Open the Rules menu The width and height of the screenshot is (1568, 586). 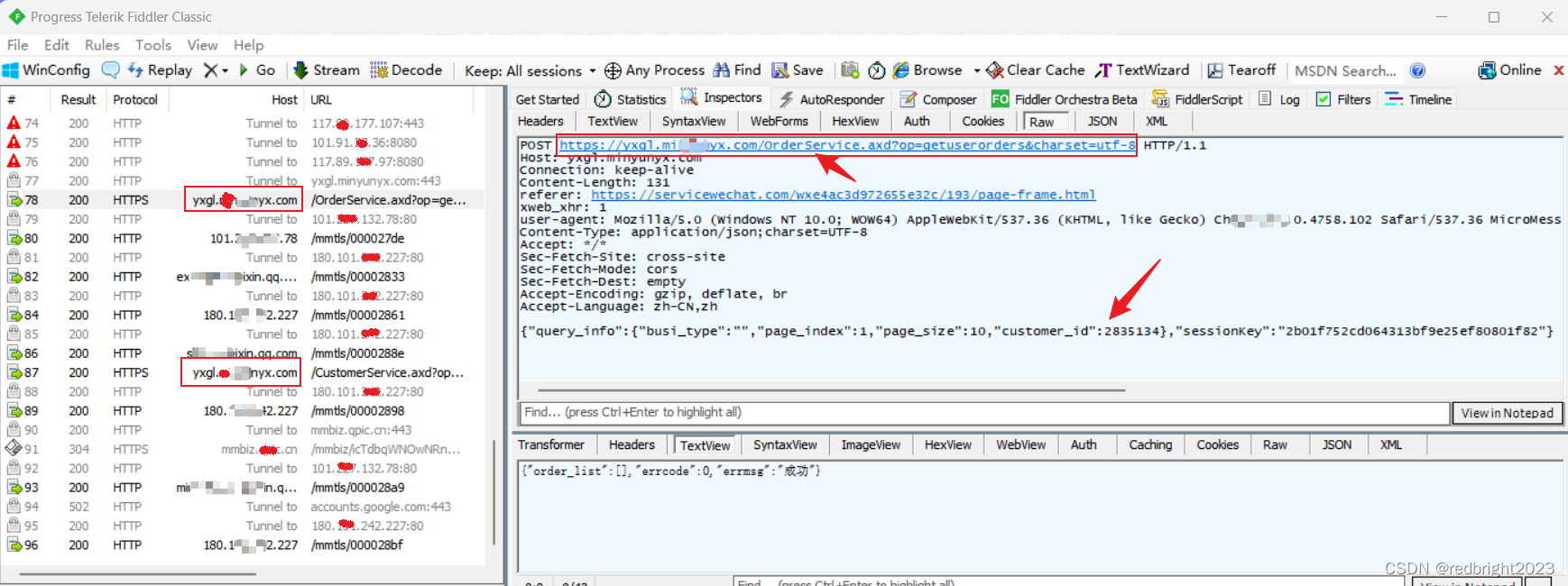tap(102, 45)
